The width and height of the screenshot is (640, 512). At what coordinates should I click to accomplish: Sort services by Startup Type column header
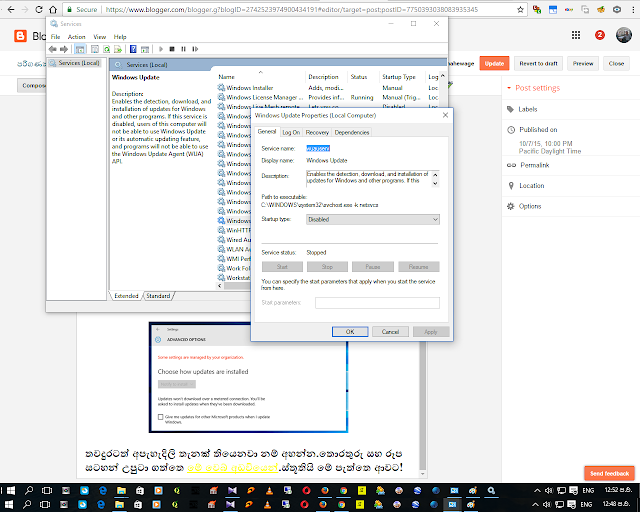(x=399, y=77)
